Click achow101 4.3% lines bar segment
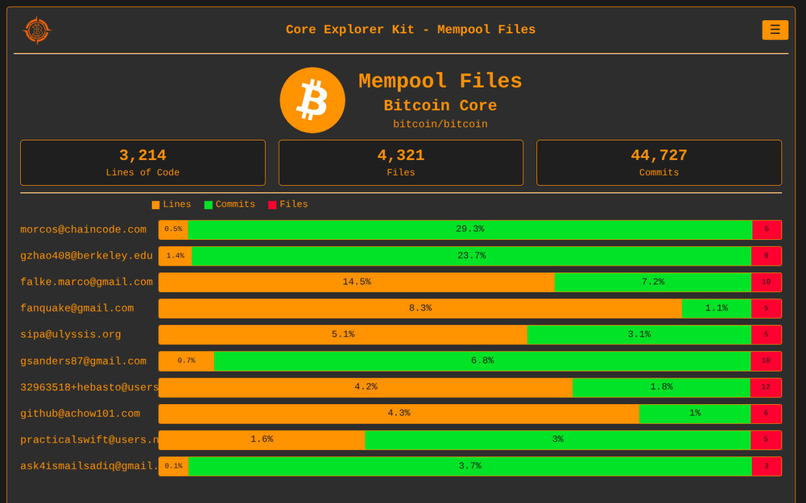Image resolution: width=806 pixels, height=503 pixels. [399, 414]
